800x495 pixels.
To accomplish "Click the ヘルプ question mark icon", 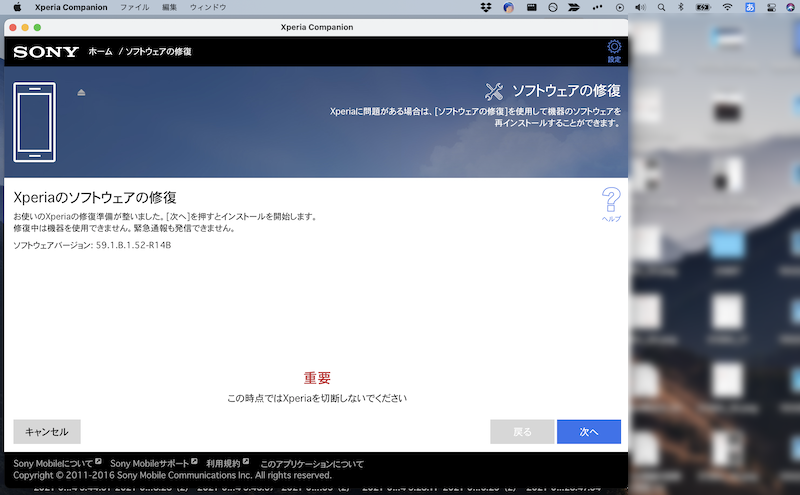I will (x=611, y=202).
